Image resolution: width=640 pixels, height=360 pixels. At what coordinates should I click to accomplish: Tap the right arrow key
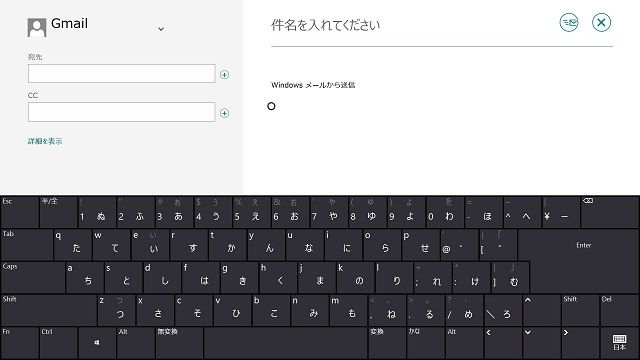coord(580,342)
